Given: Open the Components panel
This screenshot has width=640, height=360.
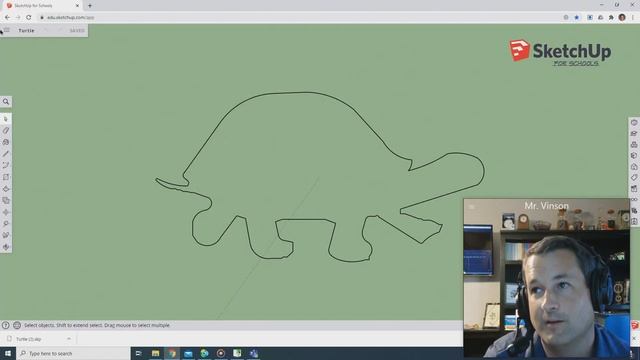Looking at the screenshot, I should (634, 144).
